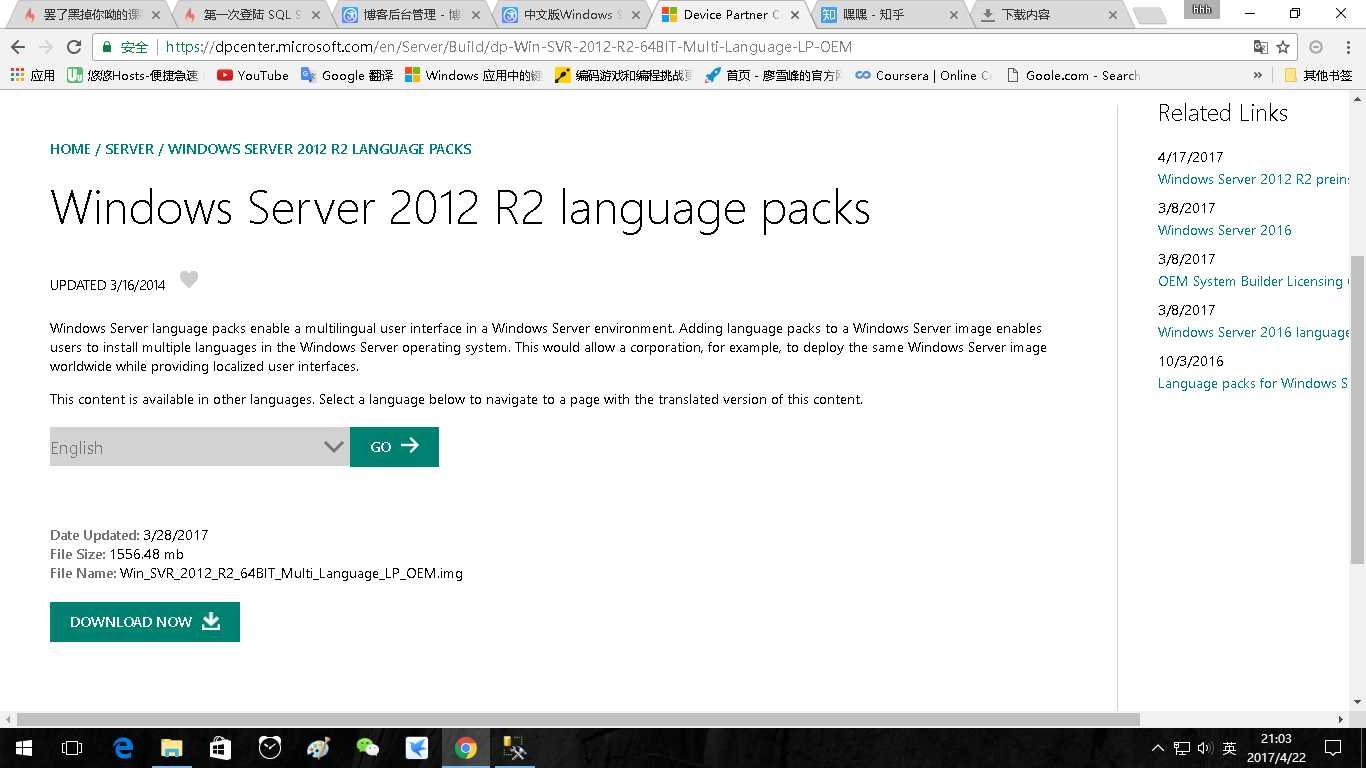
Task: Open Windows 应用中的 bookmark
Action: (x=473, y=75)
